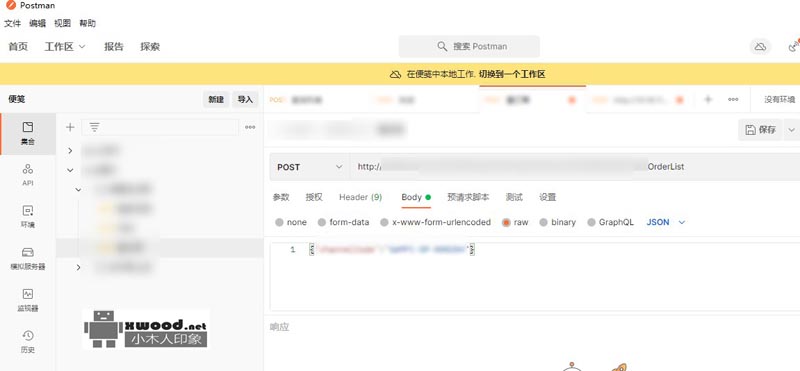Open a new request tab with the plus icon
The width and height of the screenshot is (800, 371).
[x=708, y=100]
